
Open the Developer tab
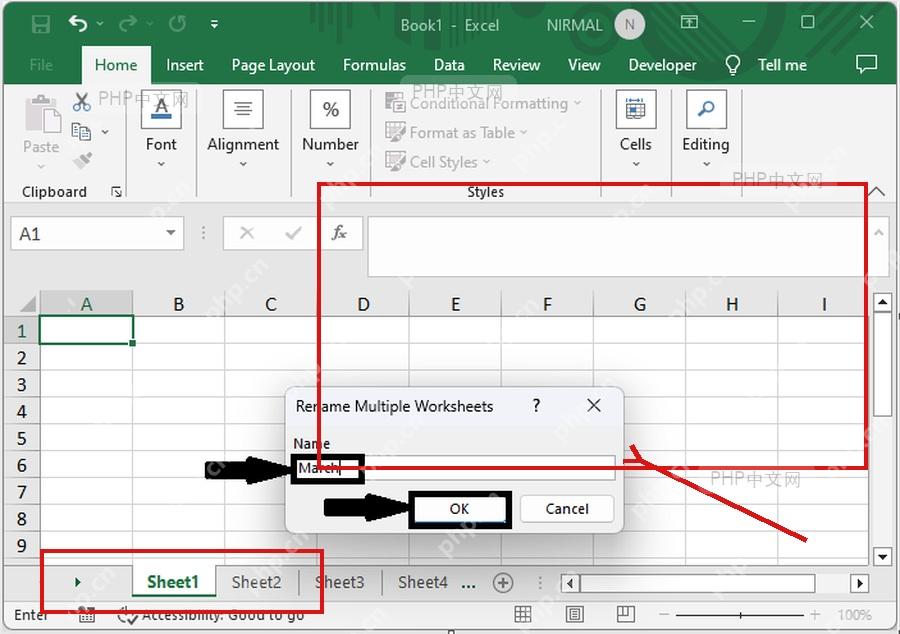click(662, 65)
